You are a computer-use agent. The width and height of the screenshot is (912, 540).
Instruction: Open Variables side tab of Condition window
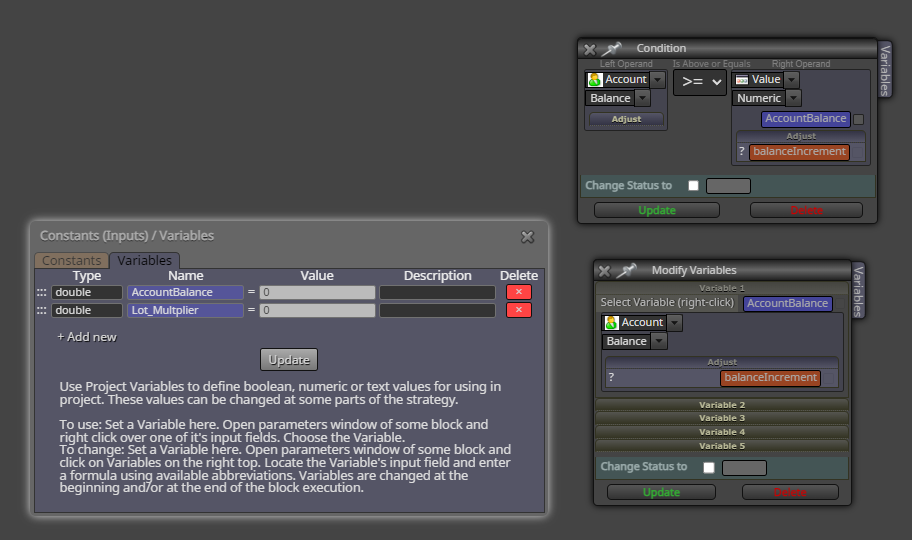(x=885, y=70)
